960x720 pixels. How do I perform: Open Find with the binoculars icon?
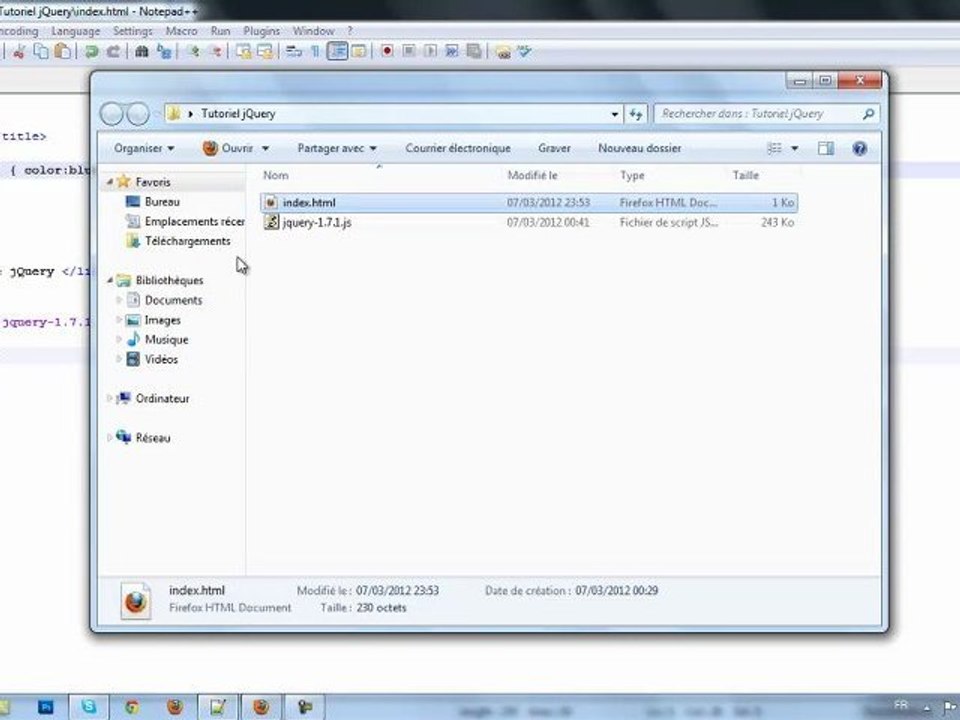pos(141,51)
